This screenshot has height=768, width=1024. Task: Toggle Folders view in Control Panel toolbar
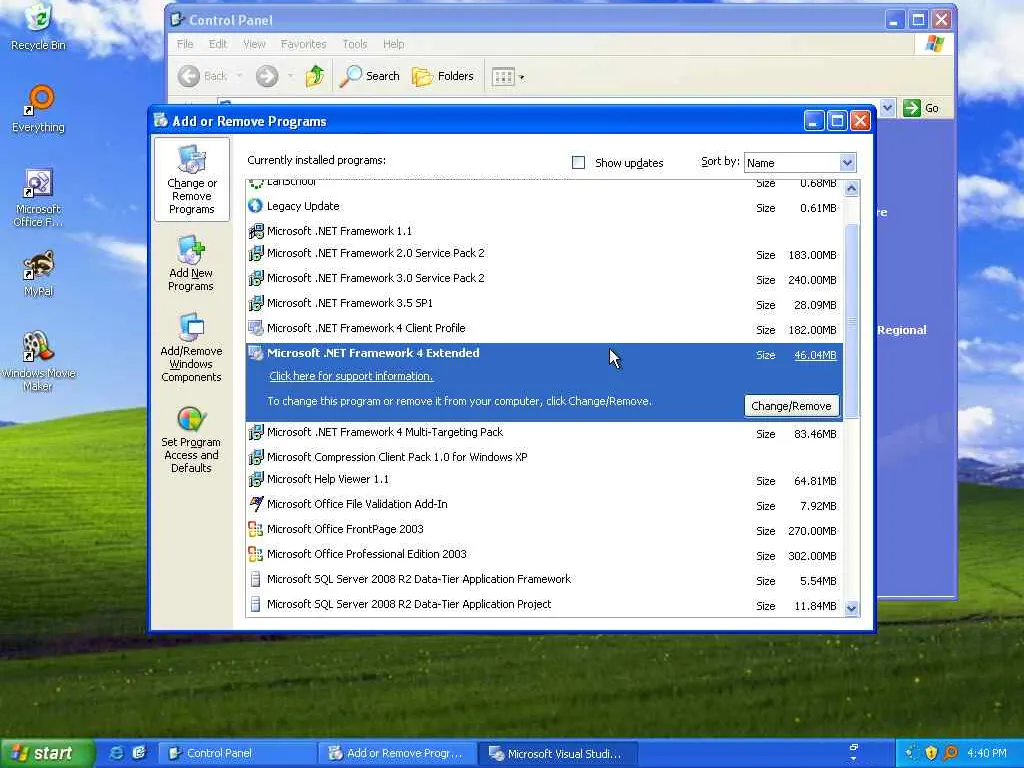click(x=443, y=76)
